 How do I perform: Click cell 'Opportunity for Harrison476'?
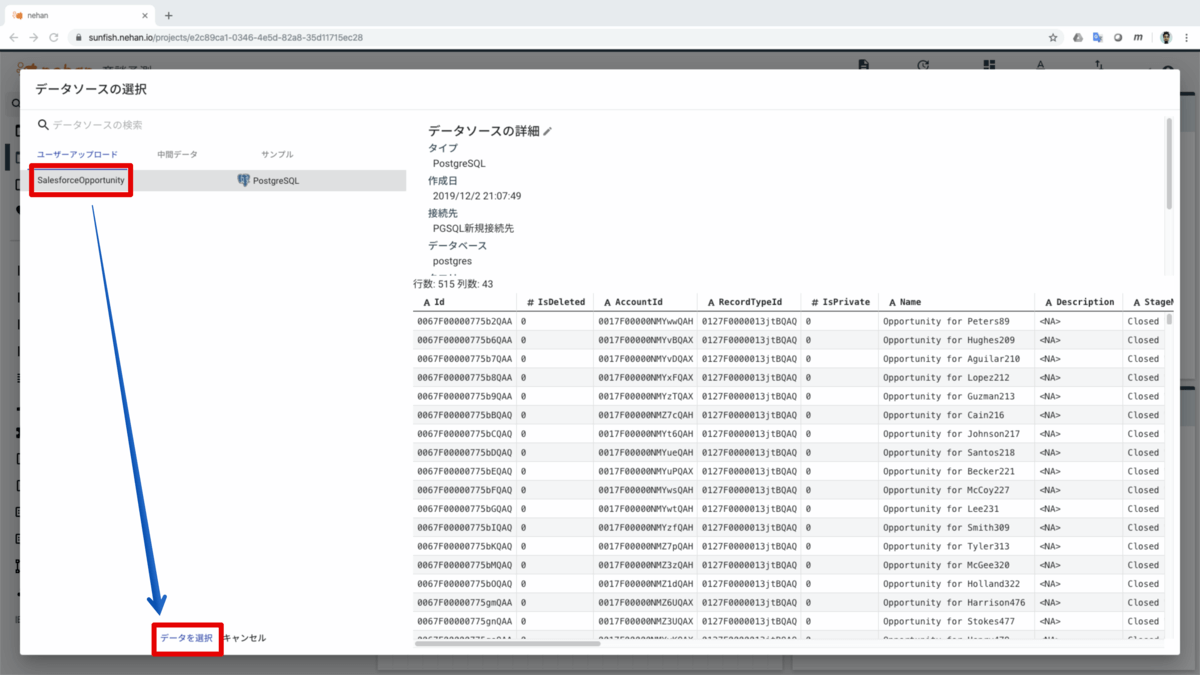[954, 602]
